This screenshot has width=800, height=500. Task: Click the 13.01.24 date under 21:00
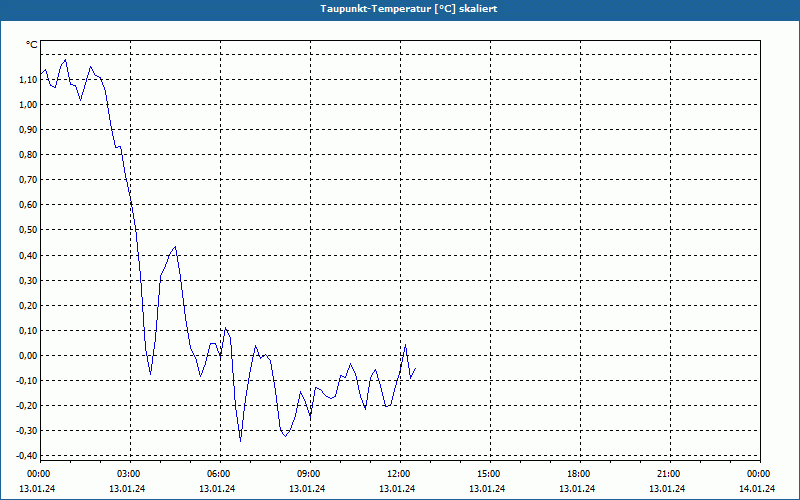(667, 488)
